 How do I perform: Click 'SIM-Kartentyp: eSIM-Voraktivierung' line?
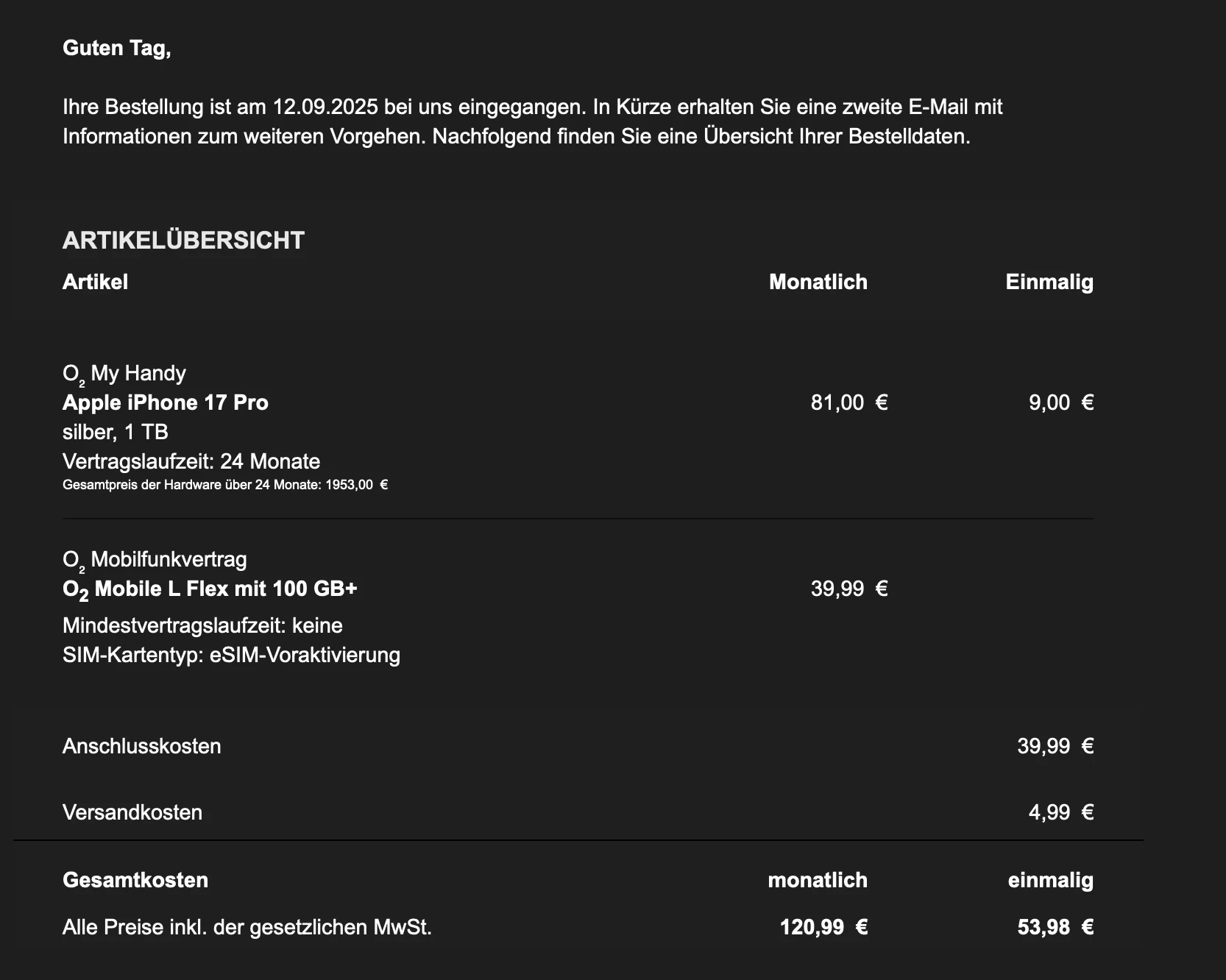[231, 655]
